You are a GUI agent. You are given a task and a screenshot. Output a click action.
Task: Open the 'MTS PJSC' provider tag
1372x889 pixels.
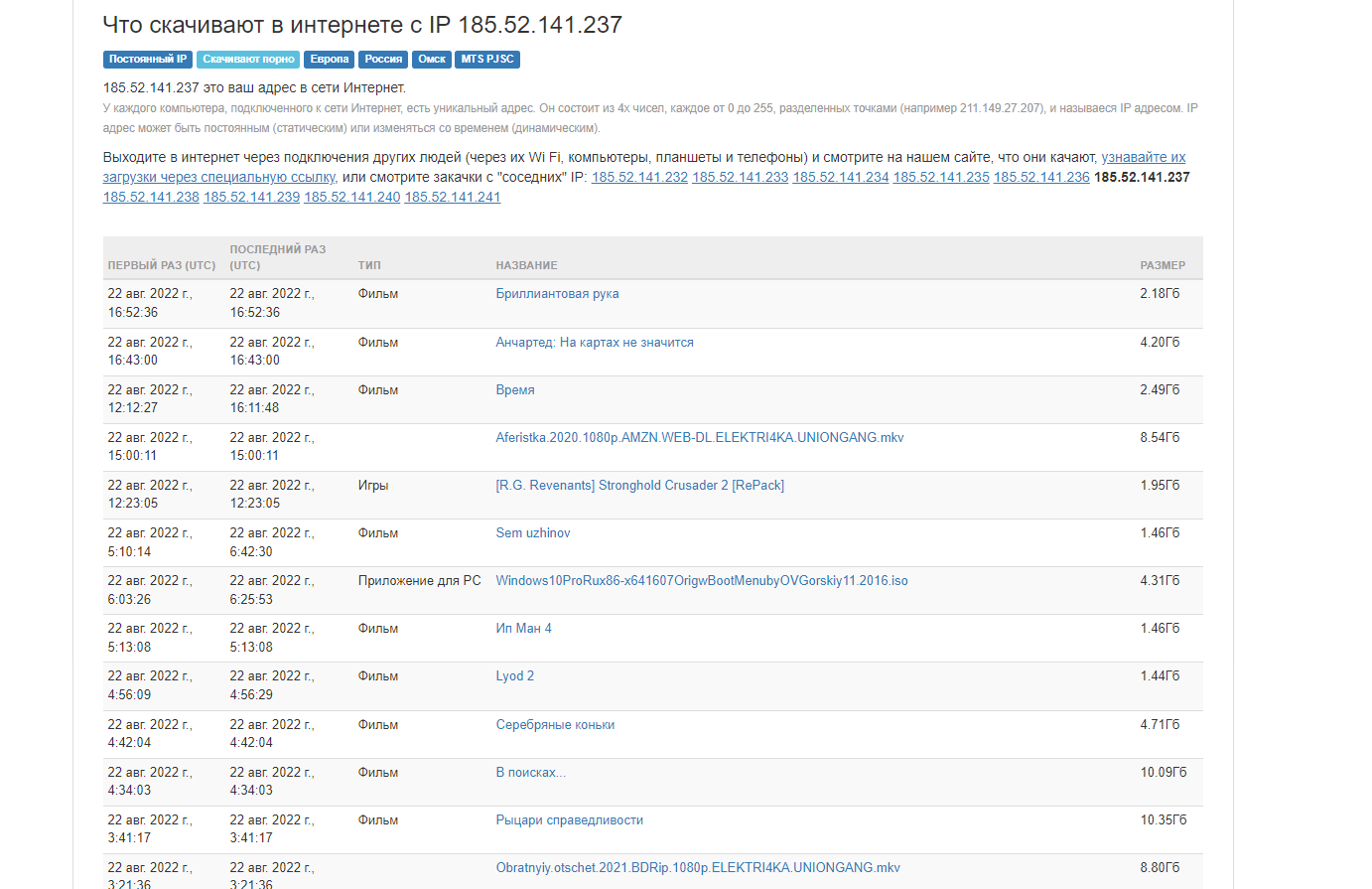[x=487, y=60]
